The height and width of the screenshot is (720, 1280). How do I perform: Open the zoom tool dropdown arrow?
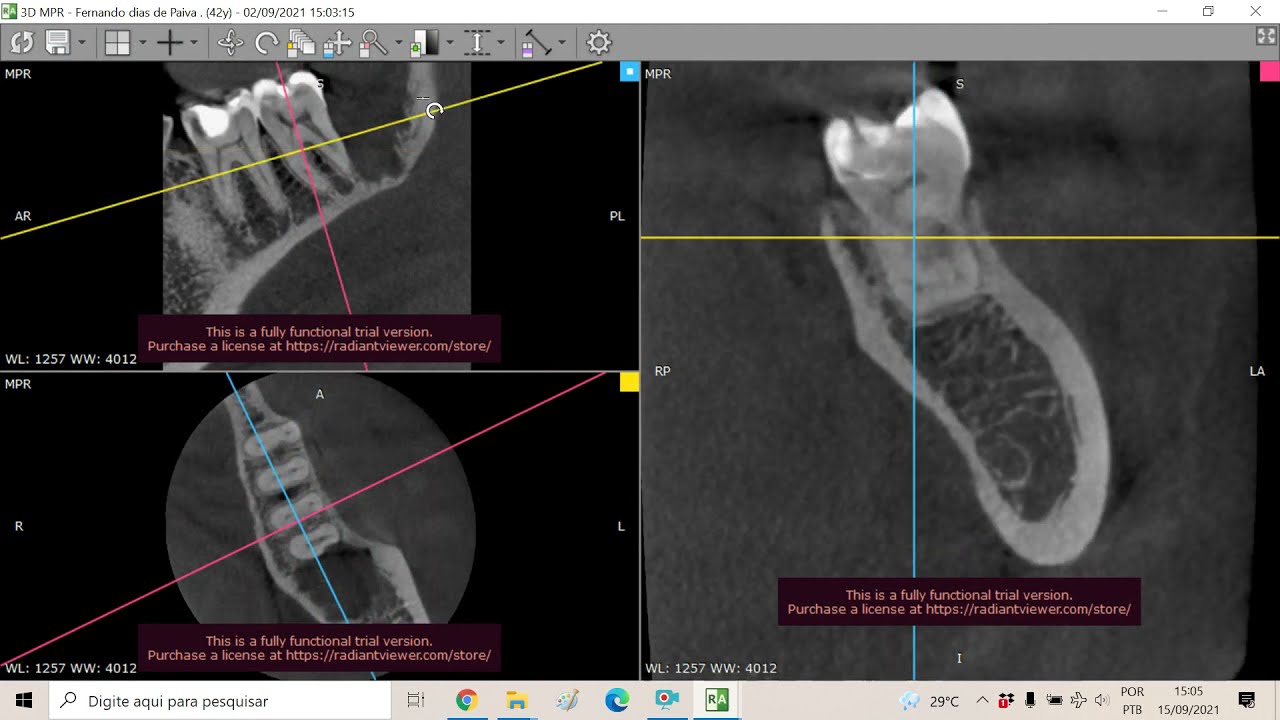tap(399, 43)
